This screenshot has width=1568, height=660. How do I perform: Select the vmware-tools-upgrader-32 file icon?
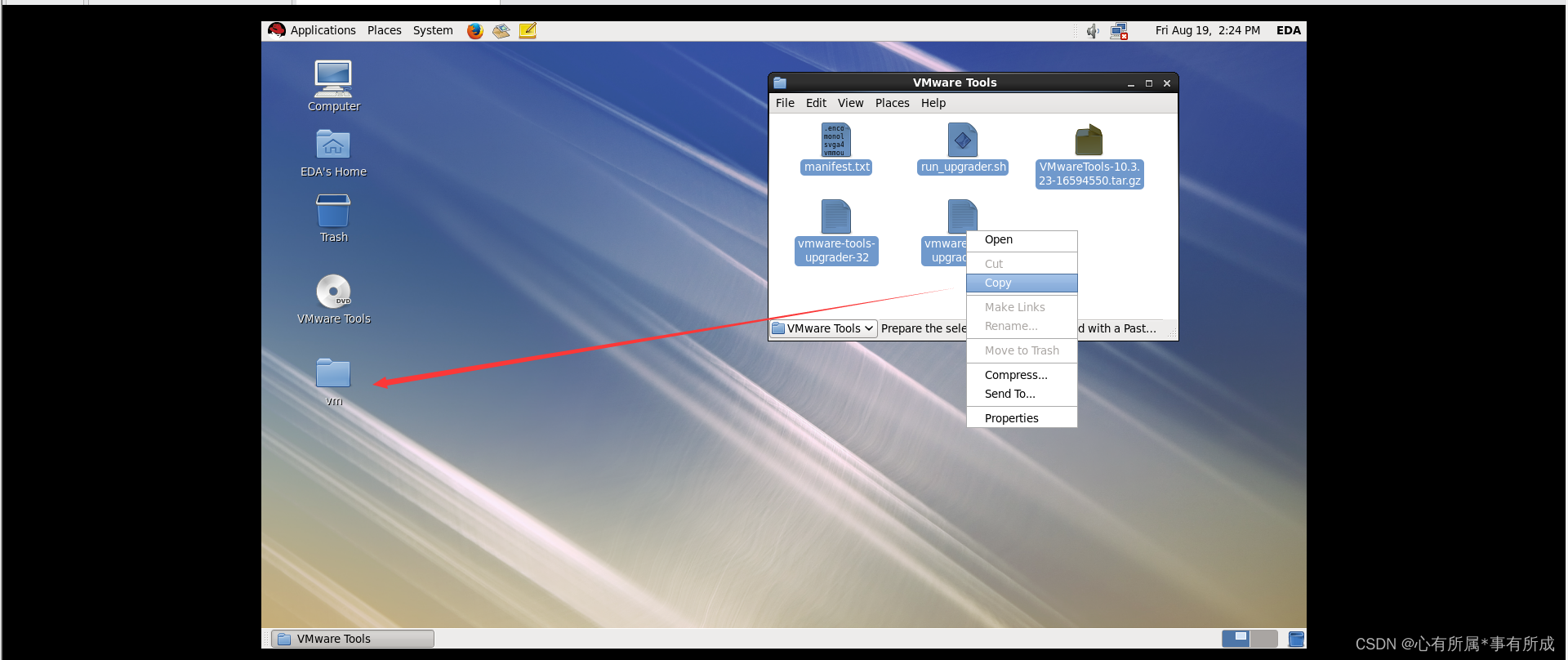(836, 216)
